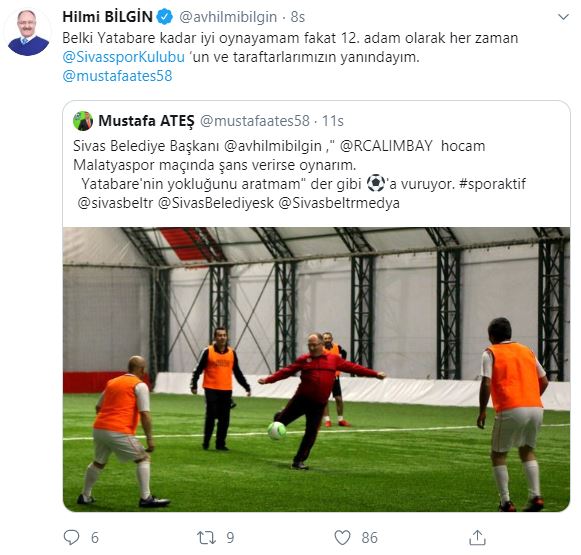Retweet using the arrows icon
This screenshot has width=581, height=555.
pos(206,538)
